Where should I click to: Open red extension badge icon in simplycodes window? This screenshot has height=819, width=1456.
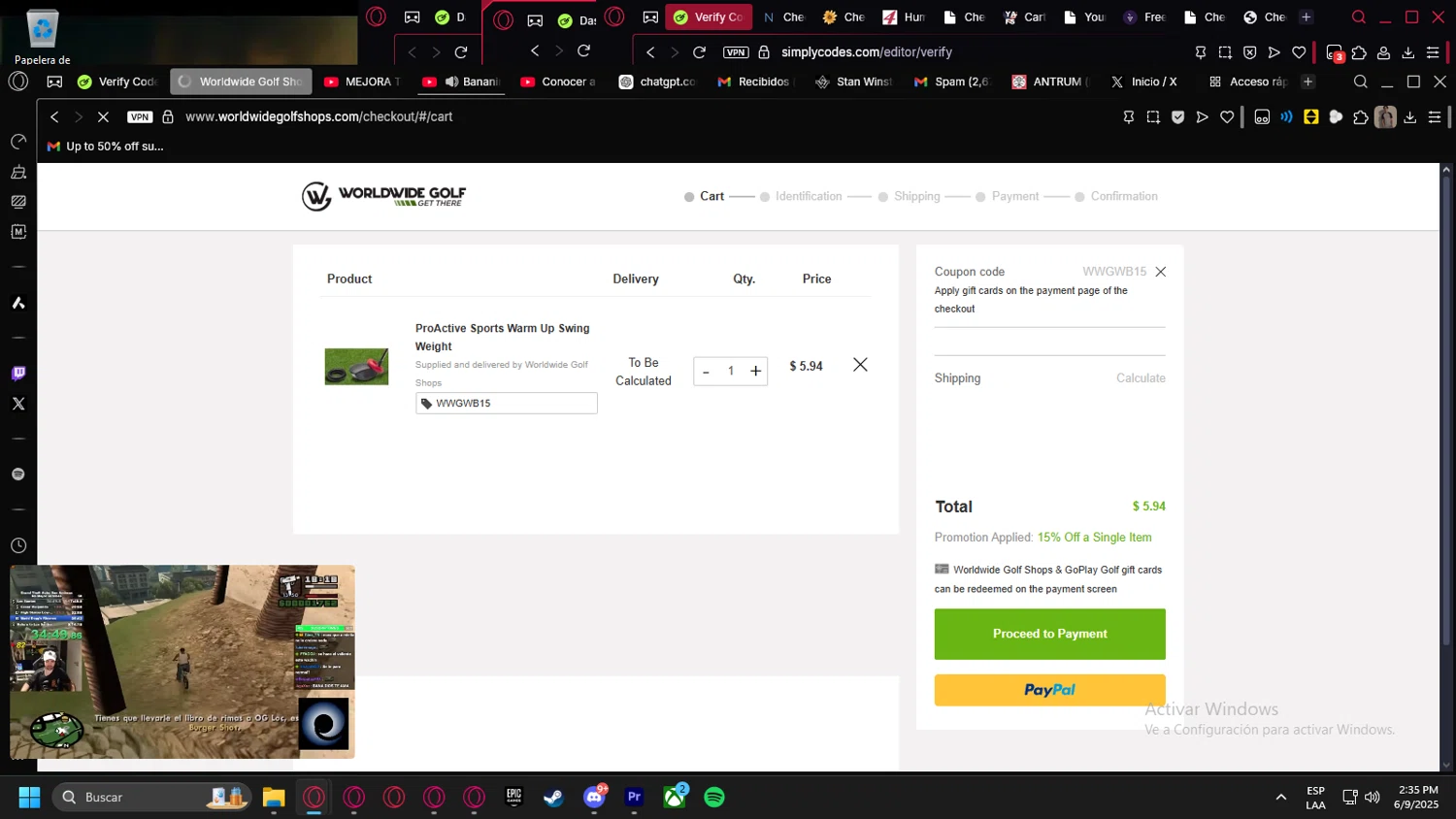pos(1335,52)
